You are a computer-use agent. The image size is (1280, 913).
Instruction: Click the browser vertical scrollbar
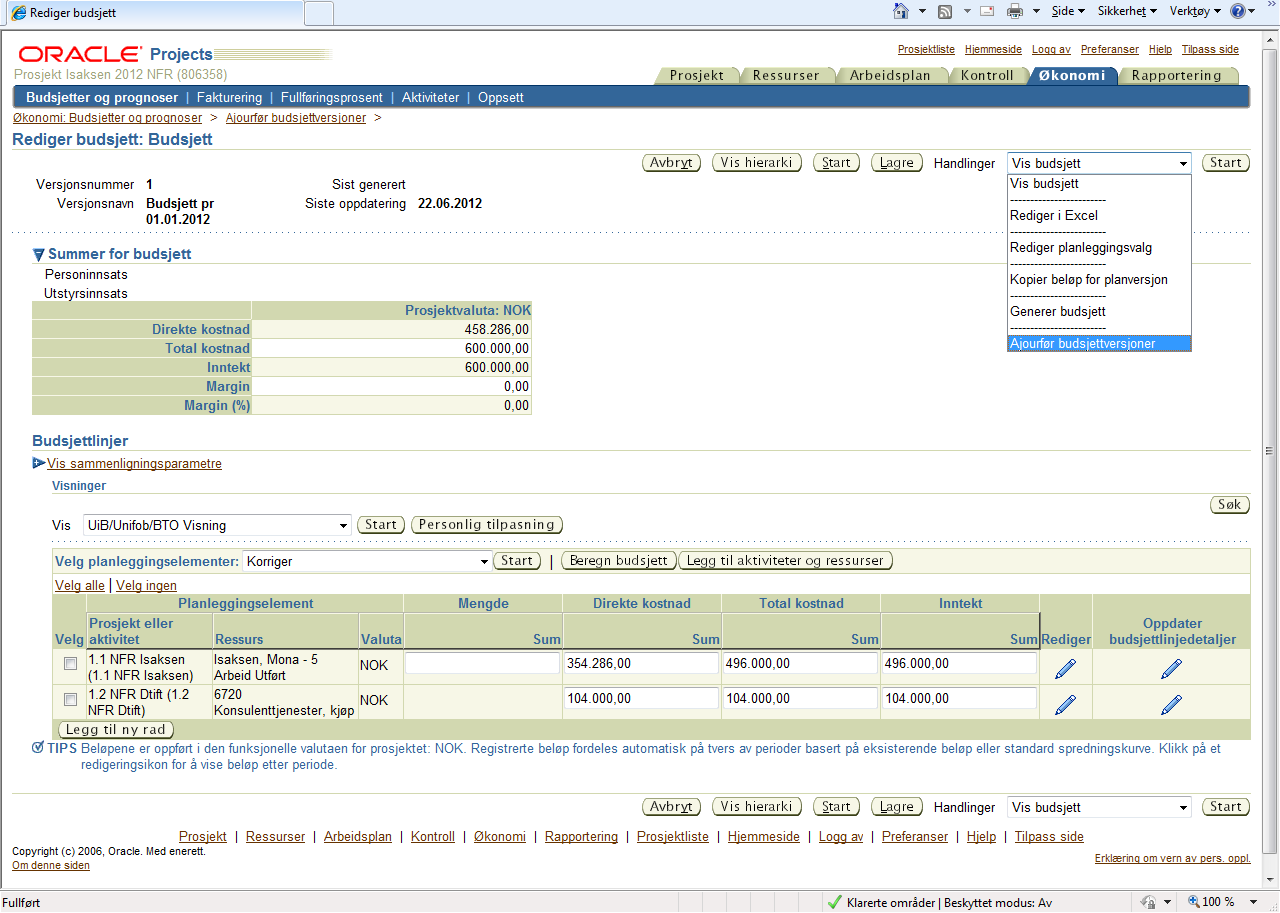pyautogui.click(x=1270, y=450)
